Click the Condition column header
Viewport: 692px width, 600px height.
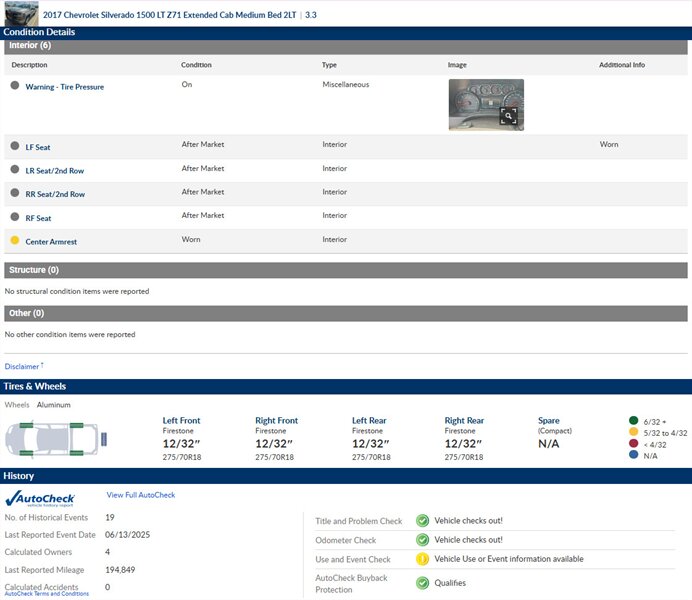(196, 65)
